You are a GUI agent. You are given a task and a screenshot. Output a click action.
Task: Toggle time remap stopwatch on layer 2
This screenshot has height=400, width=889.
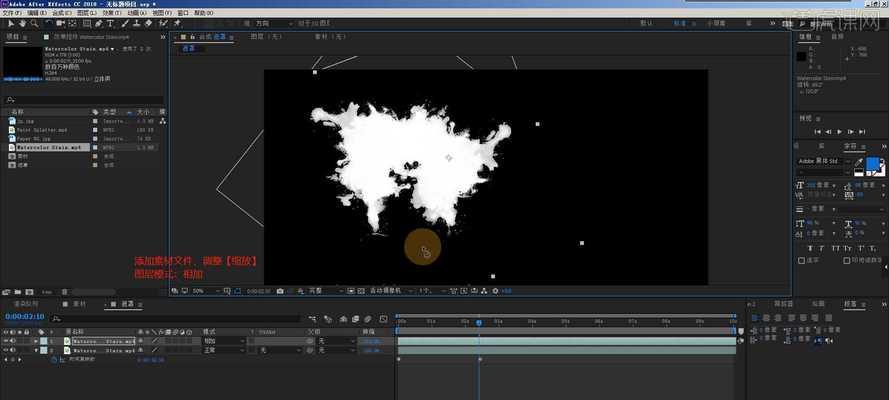click(54, 359)
